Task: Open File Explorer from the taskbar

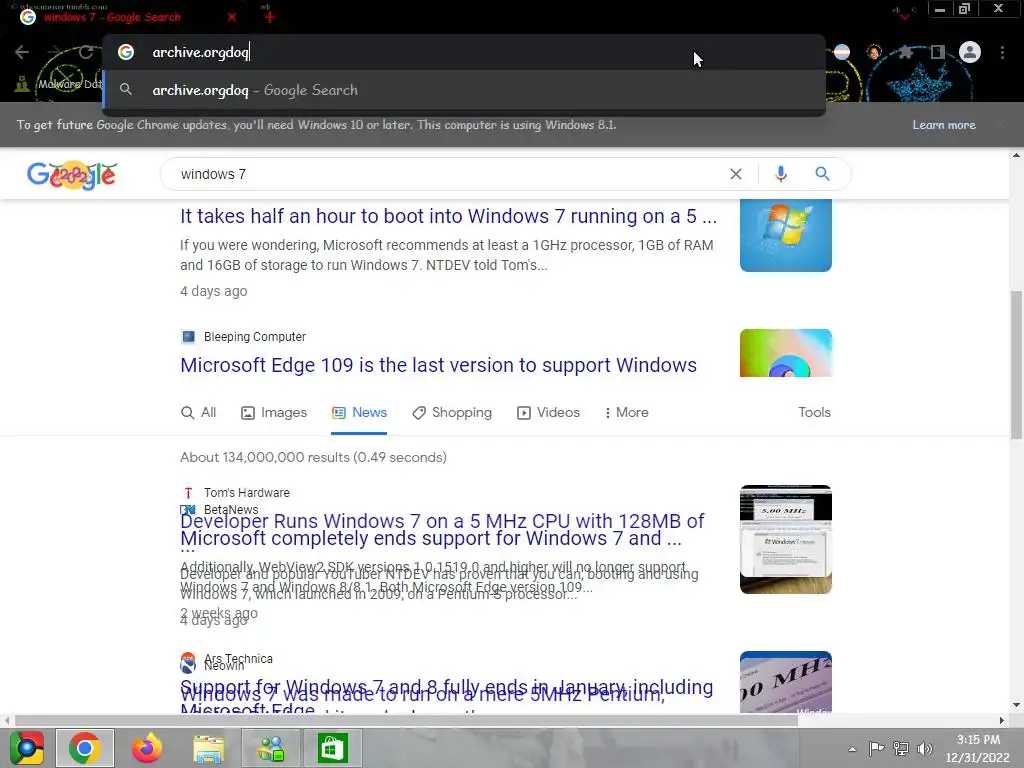Action: [x=209, y=748]
